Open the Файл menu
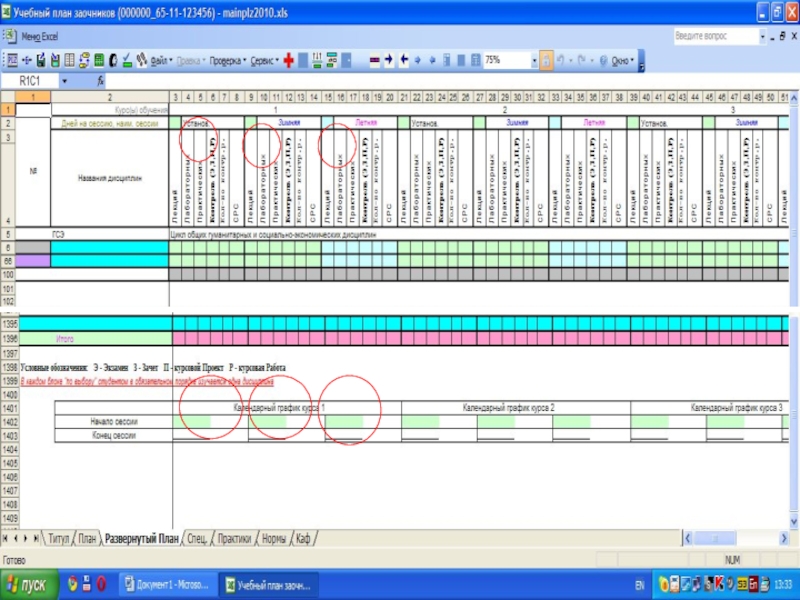800x600 pixels. click(x=160, y=60)
